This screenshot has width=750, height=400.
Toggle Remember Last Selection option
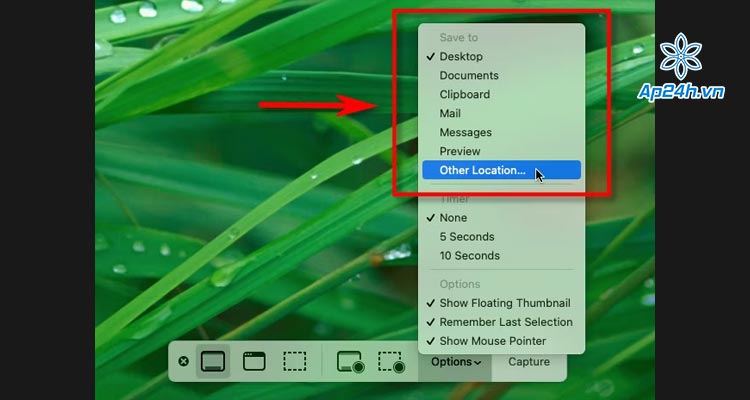[501, 322]
